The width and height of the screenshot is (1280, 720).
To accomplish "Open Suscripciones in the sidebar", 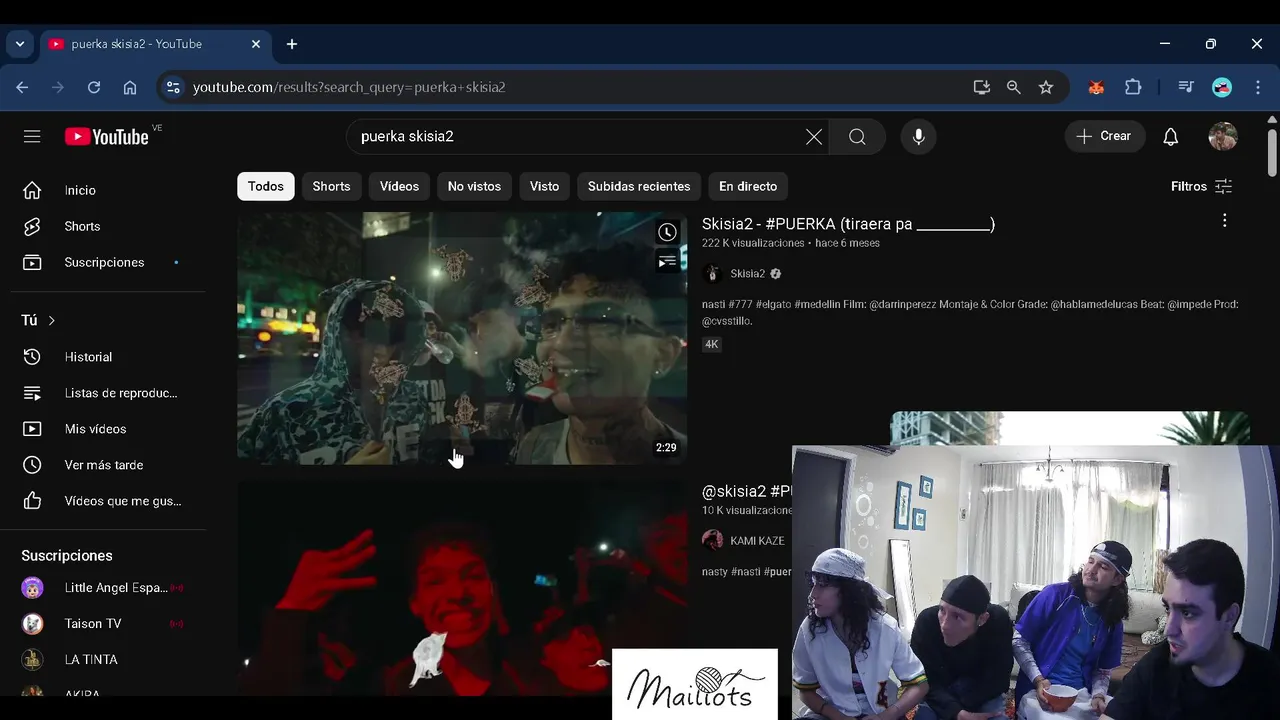I will coord(108,262).
